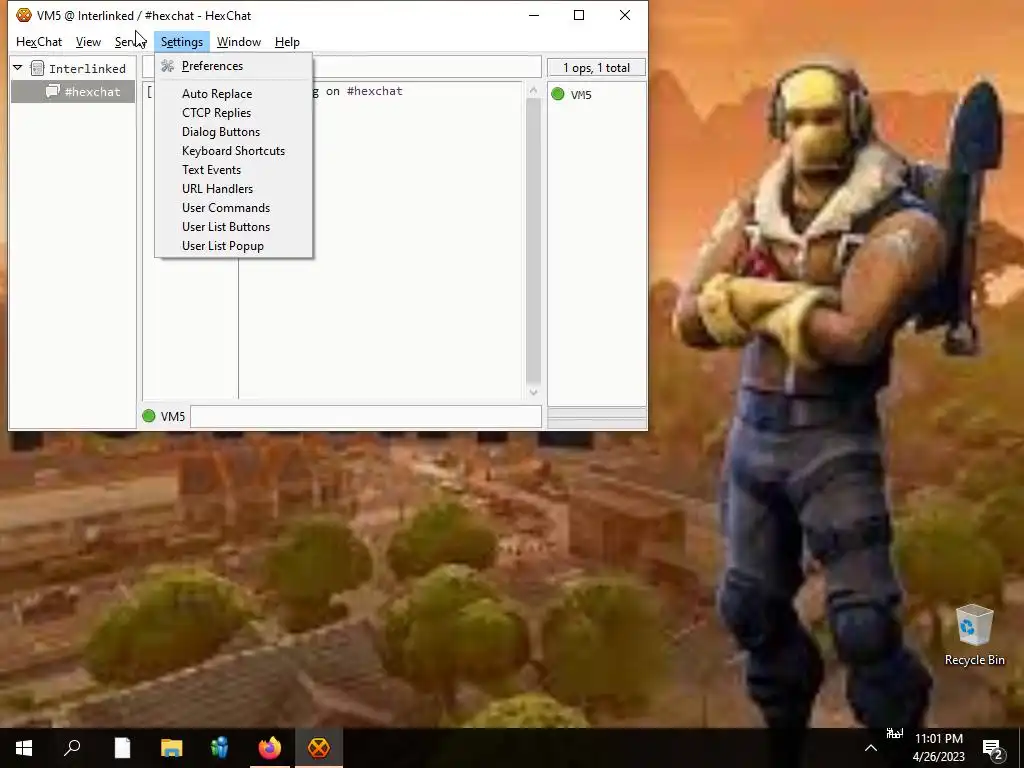Screen dimensions: 1024x768
Task: Open Text Events editor
Action: [211, 170]
